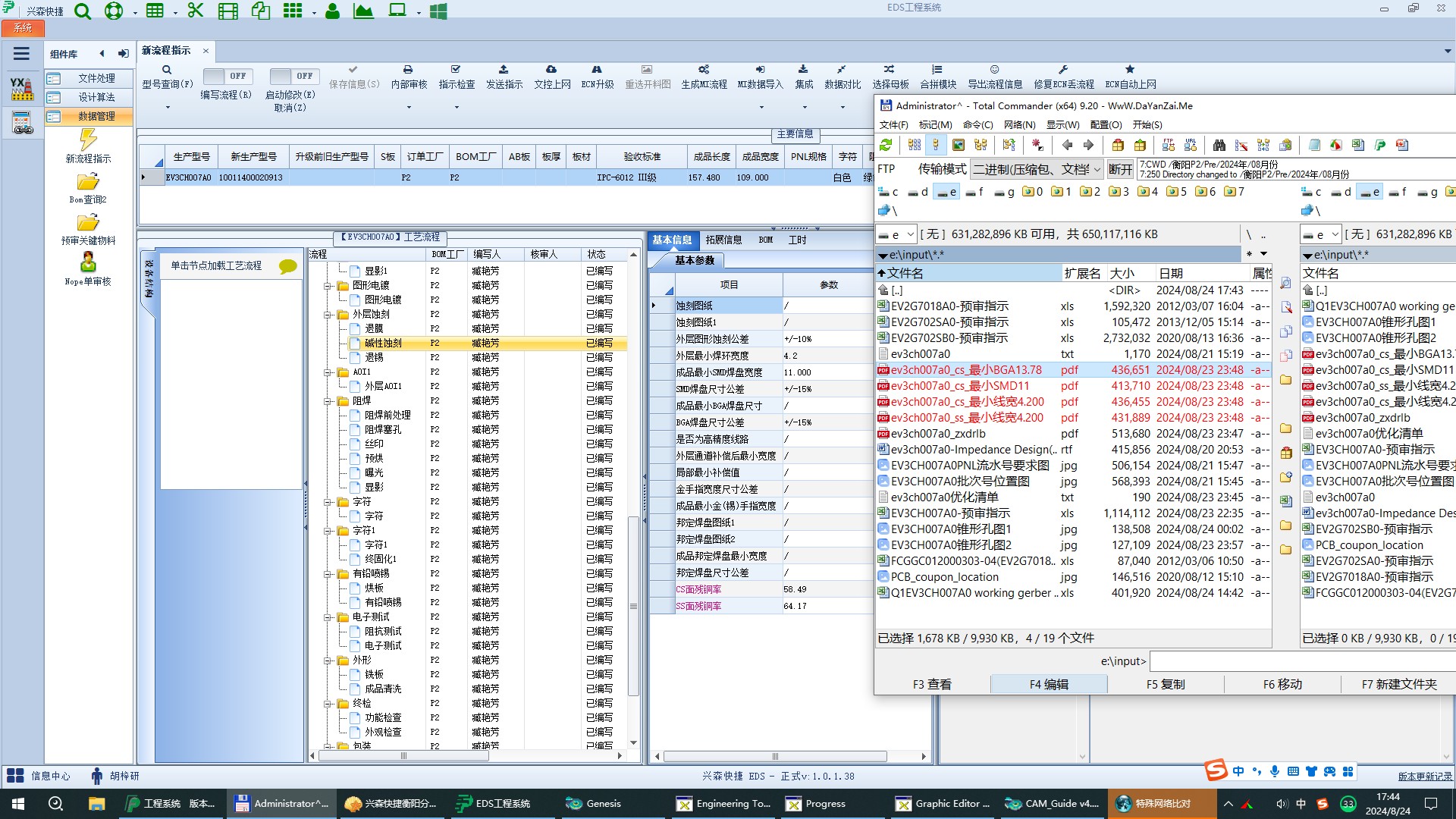Open the 网络(N) menu
The image size is (1456, 819).
[1018, 124]
